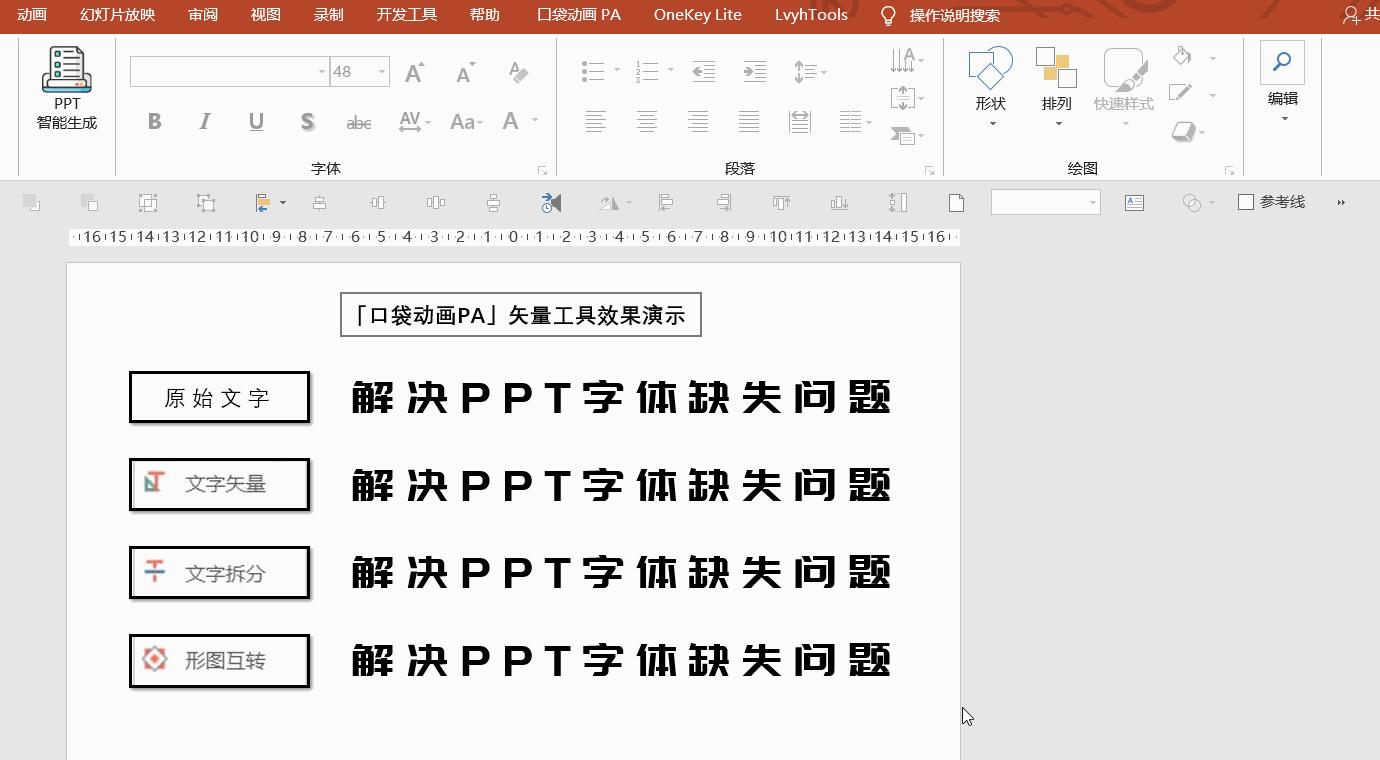Click the blank page icon on the quick toolbar
Viewport: 1380px width, 760px height.
[x=955, y=201]
